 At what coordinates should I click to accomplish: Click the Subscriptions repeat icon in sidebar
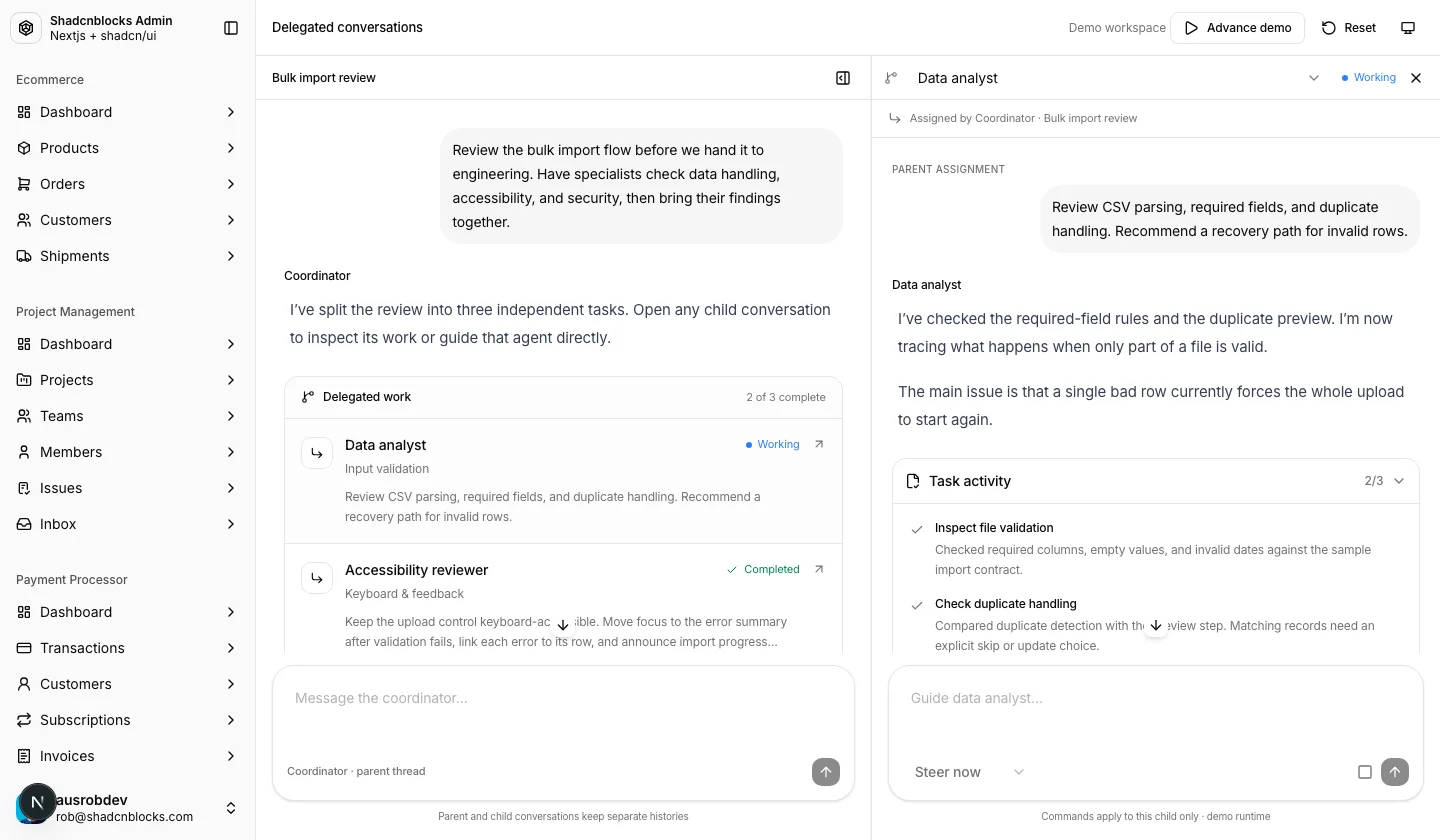[x=24, y=720]
